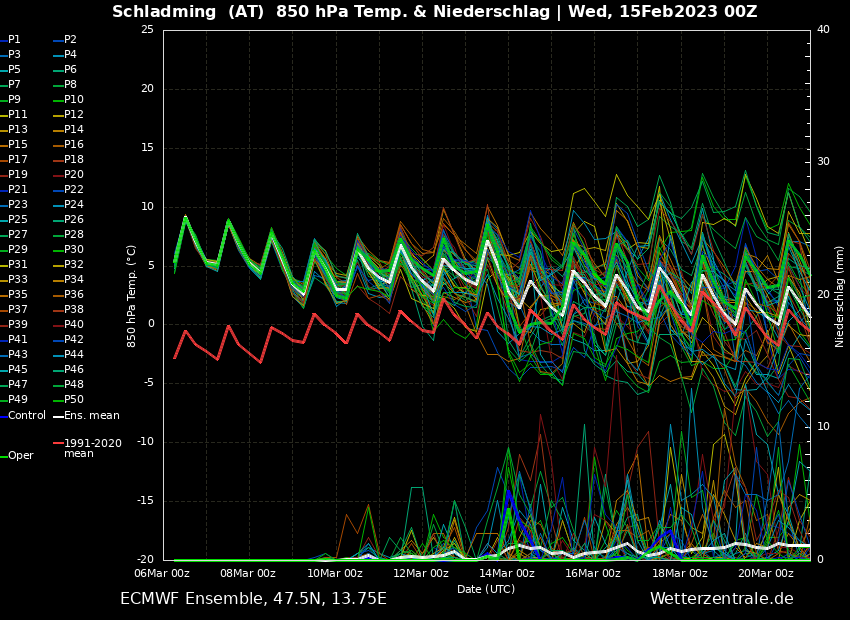The image size is (850, 620).
Task: Click the P25 legend entry
Action: [18, 220]
